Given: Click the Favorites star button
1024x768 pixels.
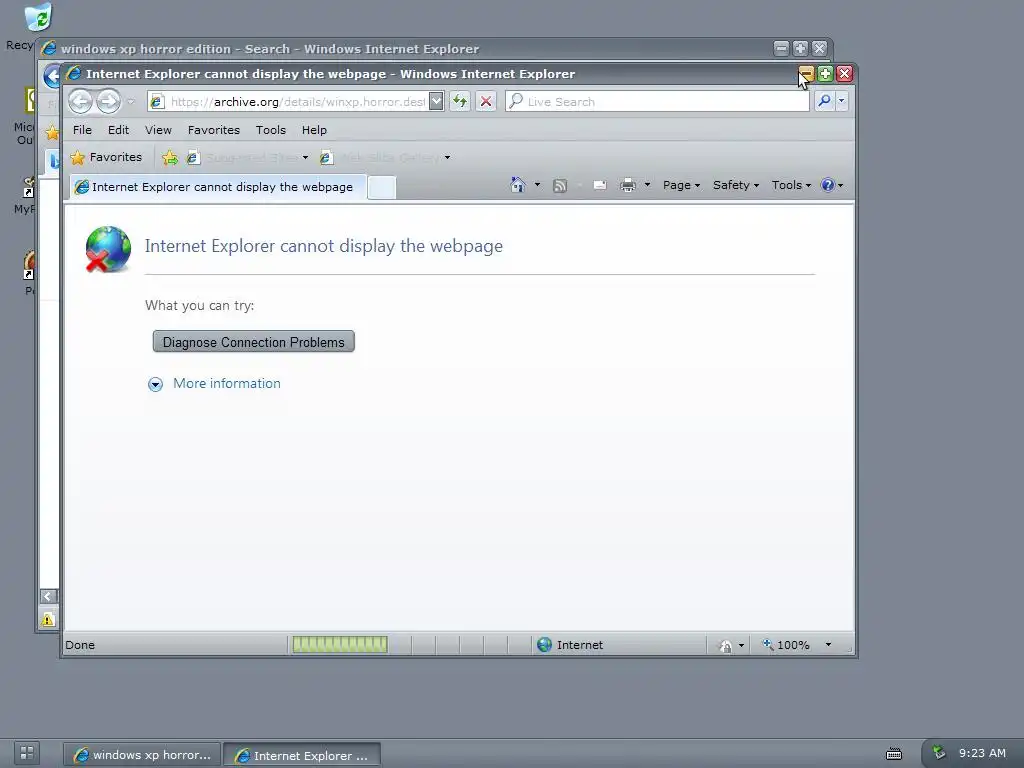Looking at the screenshot, I should [x=106, y=157].
